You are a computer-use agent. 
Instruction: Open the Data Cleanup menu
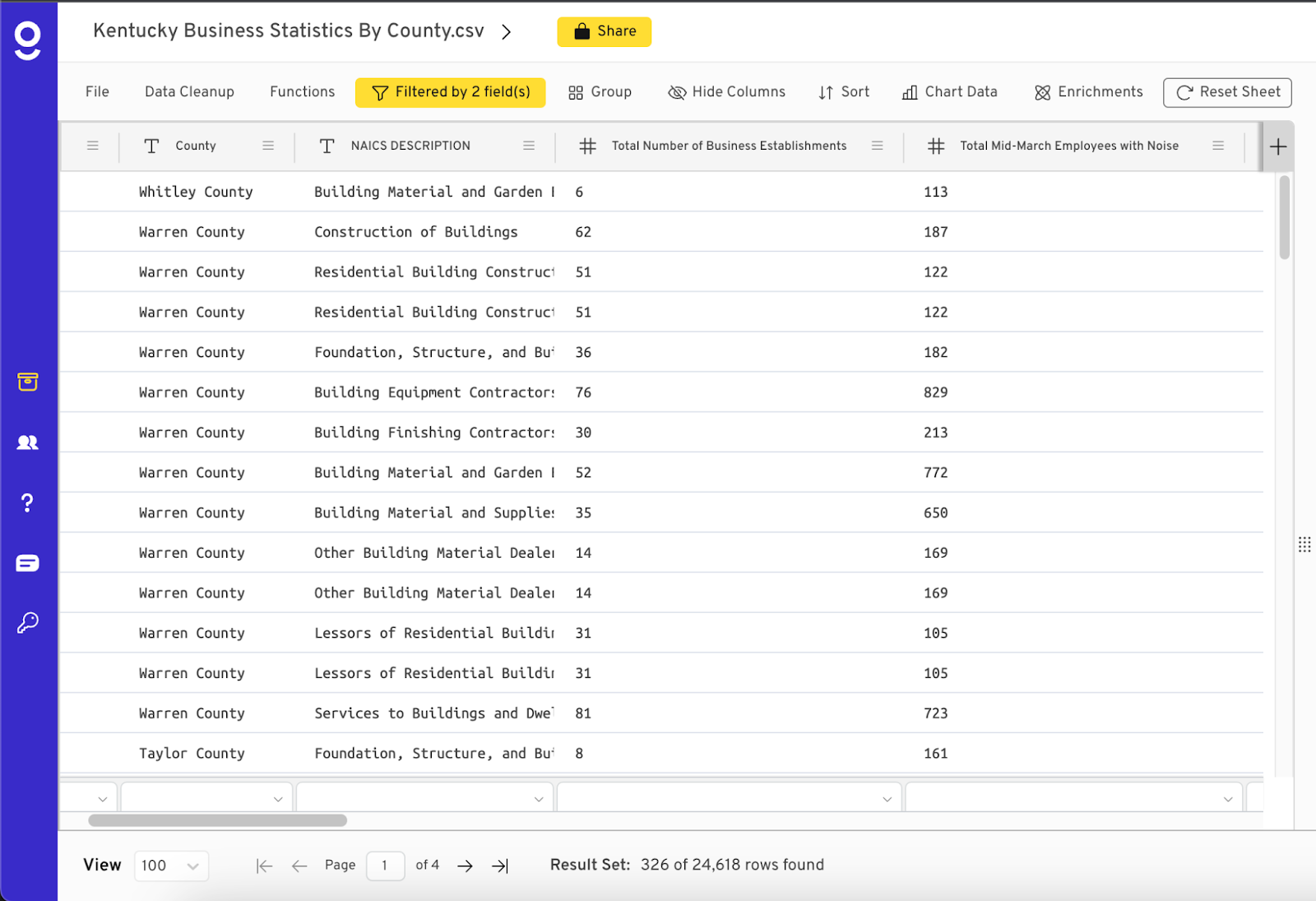pos(189,92)
